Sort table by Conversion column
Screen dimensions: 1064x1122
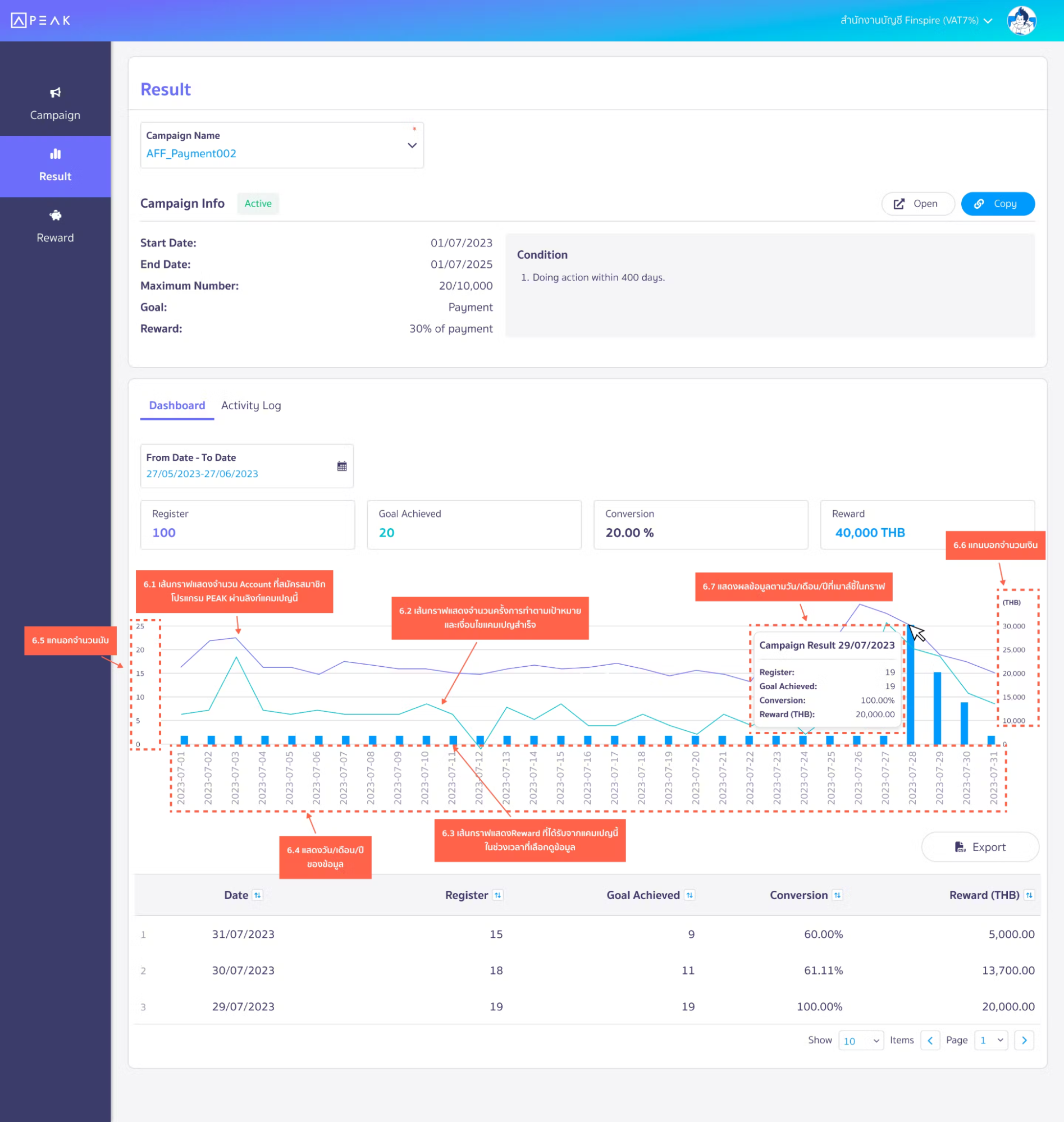tap(837, 895)
